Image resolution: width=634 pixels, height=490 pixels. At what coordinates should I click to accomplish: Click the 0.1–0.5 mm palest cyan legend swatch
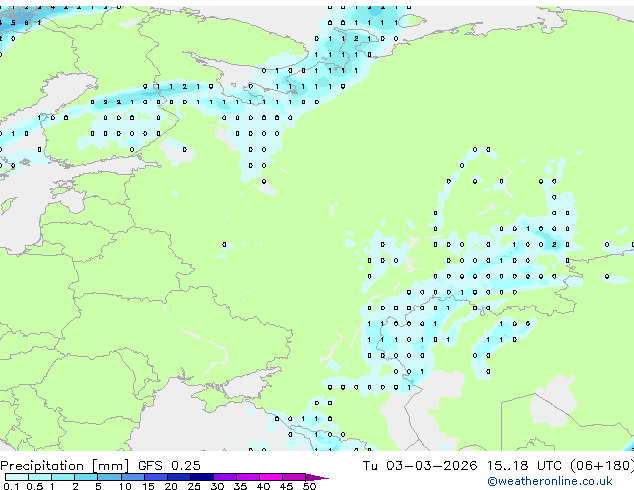(x=17, y=477)
